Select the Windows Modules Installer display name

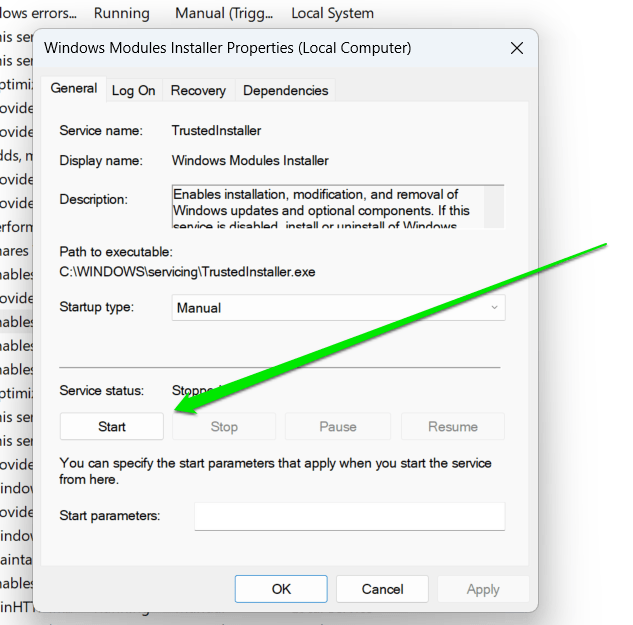click(250, 160)
